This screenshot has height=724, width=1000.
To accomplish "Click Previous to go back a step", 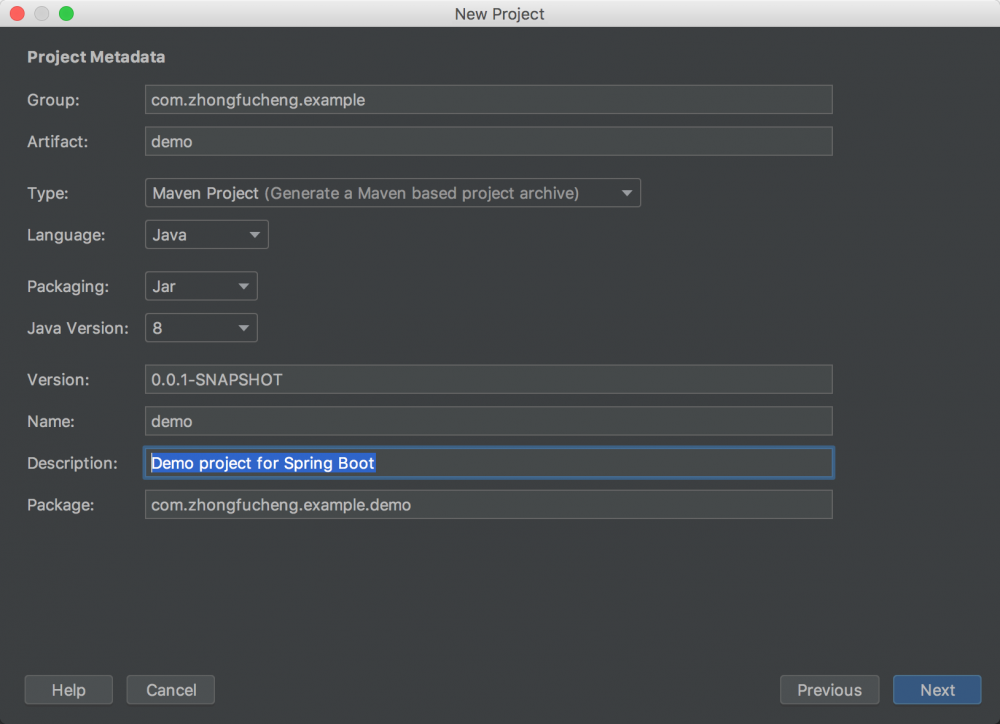I will [x=829, y=689].
